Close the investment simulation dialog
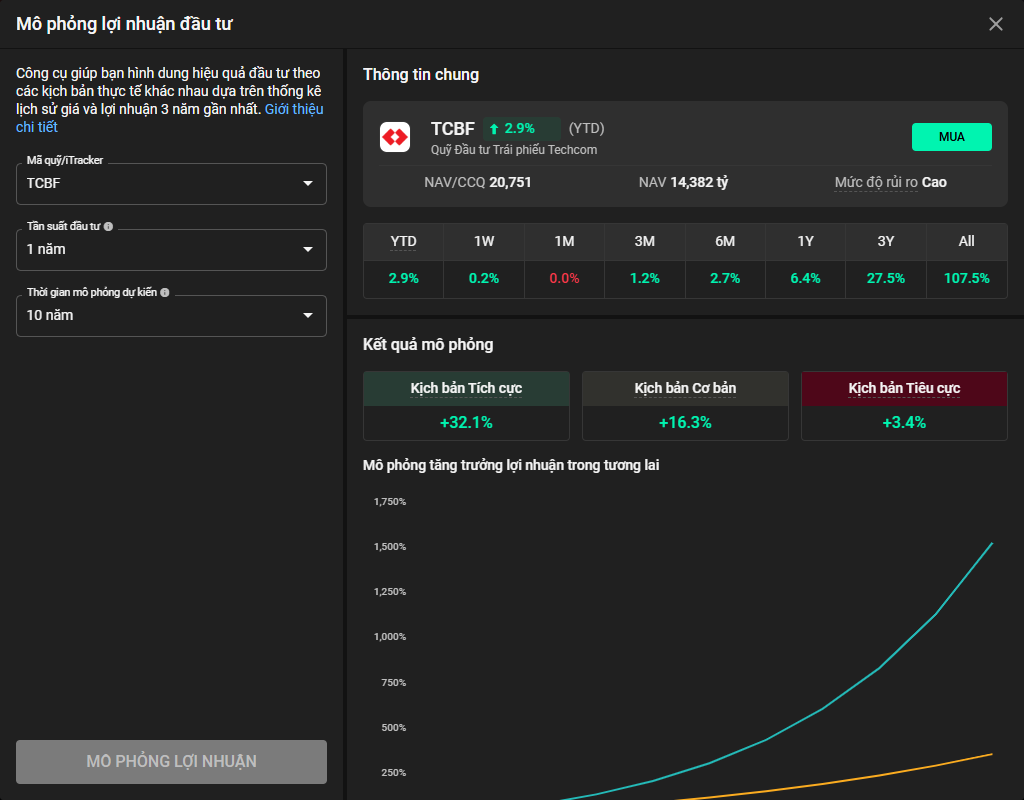The image size is (1024, 800). click(995, 24)
